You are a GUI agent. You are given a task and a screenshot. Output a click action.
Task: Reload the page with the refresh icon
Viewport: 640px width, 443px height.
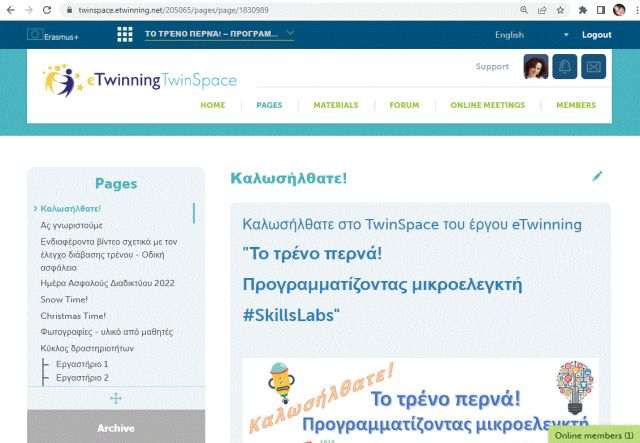tap(47, 10)
